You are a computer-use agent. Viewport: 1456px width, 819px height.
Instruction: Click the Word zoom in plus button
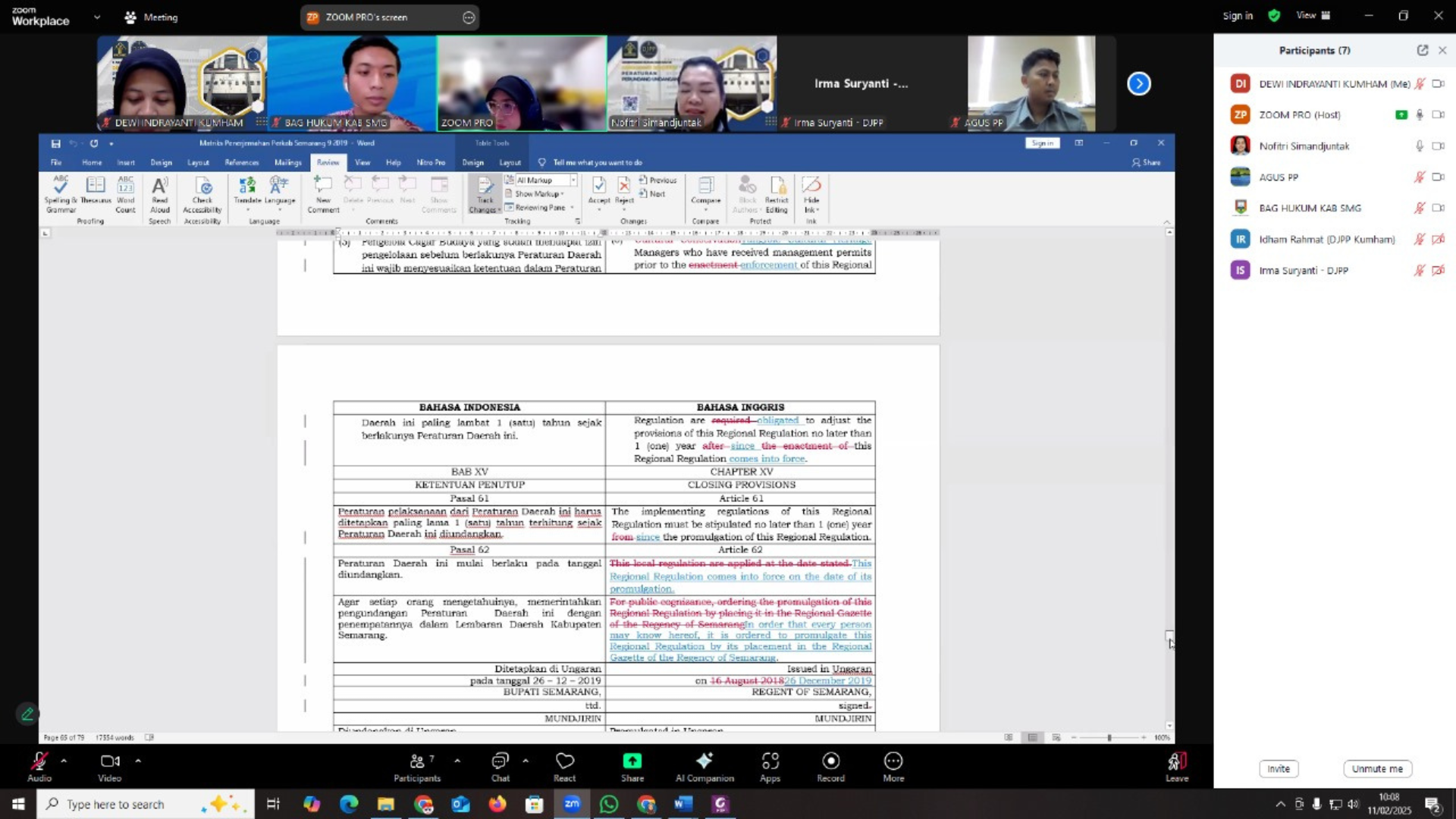[x=1144, y=737]
